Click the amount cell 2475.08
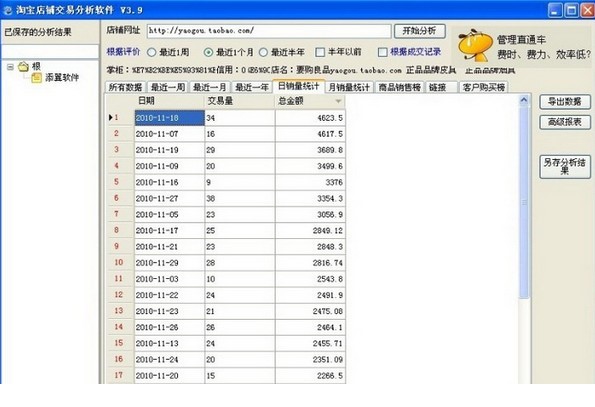 click(x=310, y=311)
